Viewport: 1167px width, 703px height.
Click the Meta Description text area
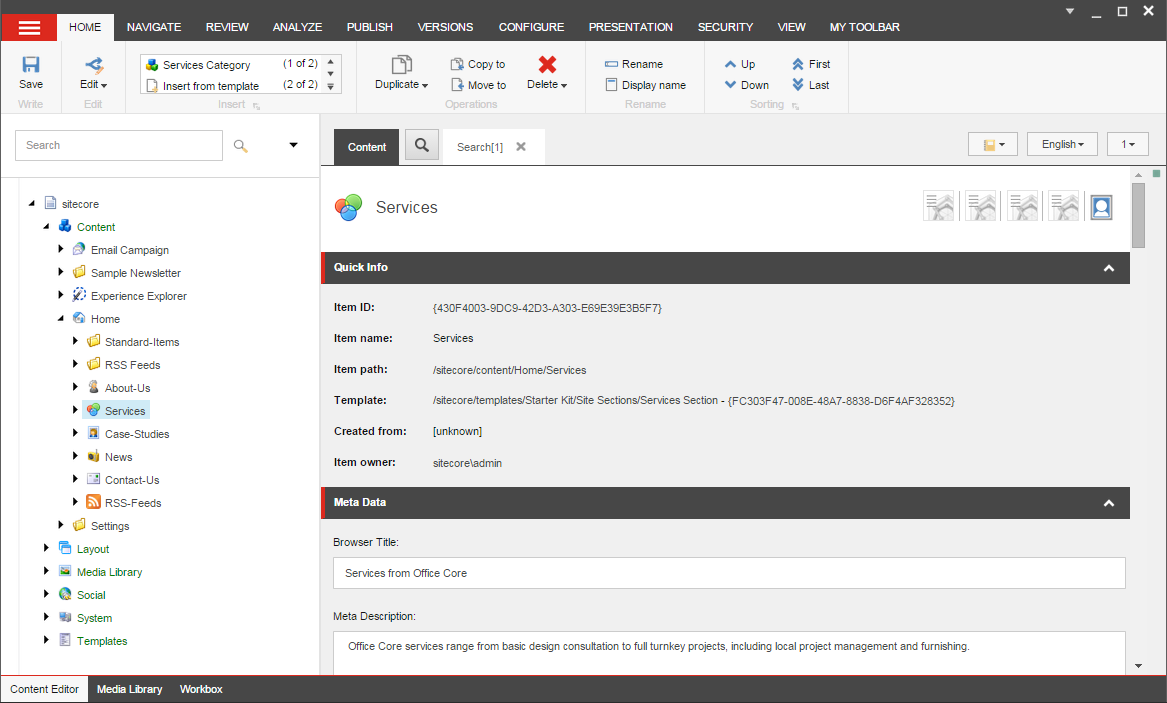[x=729, y=652]
